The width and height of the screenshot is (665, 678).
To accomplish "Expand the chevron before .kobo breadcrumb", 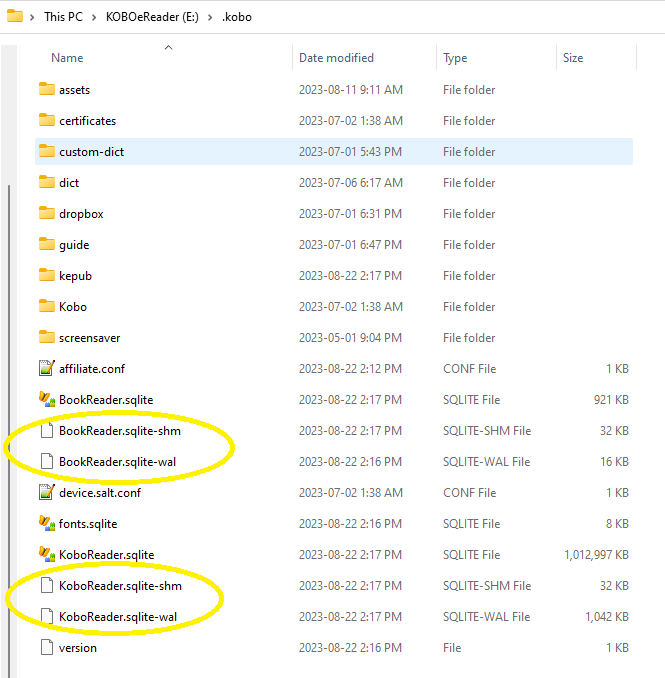I will pos(210,17).
